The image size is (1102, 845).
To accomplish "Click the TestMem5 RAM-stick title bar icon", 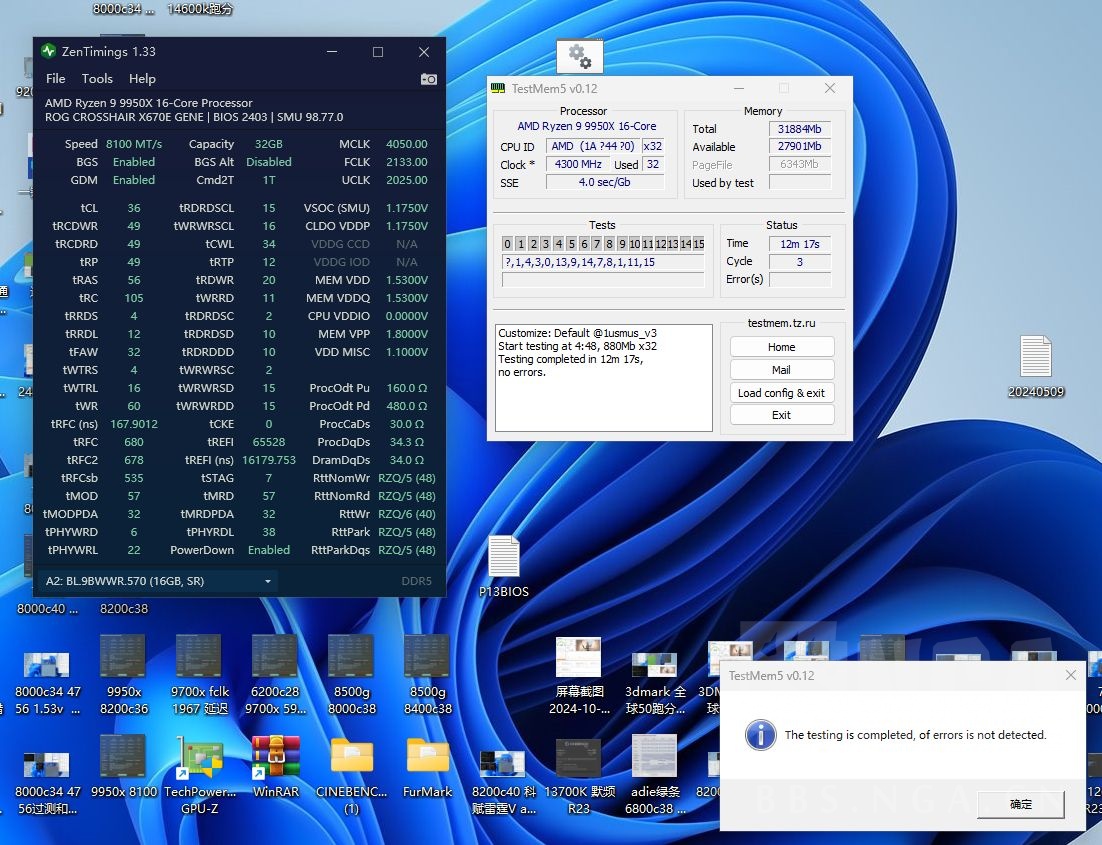I will pyautogui.click(x=497, y=88).
